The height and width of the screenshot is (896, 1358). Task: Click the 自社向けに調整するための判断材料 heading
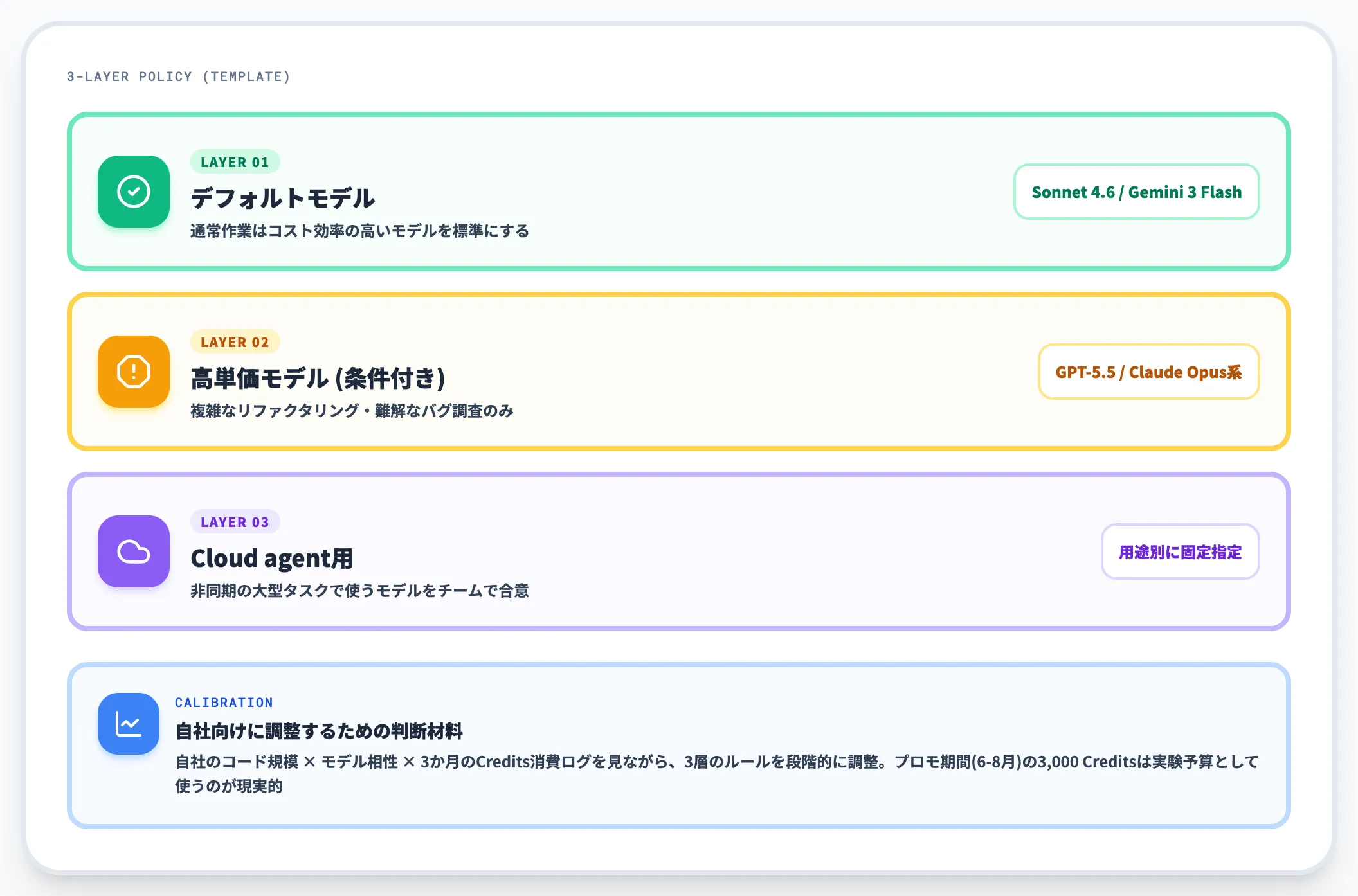319,731
